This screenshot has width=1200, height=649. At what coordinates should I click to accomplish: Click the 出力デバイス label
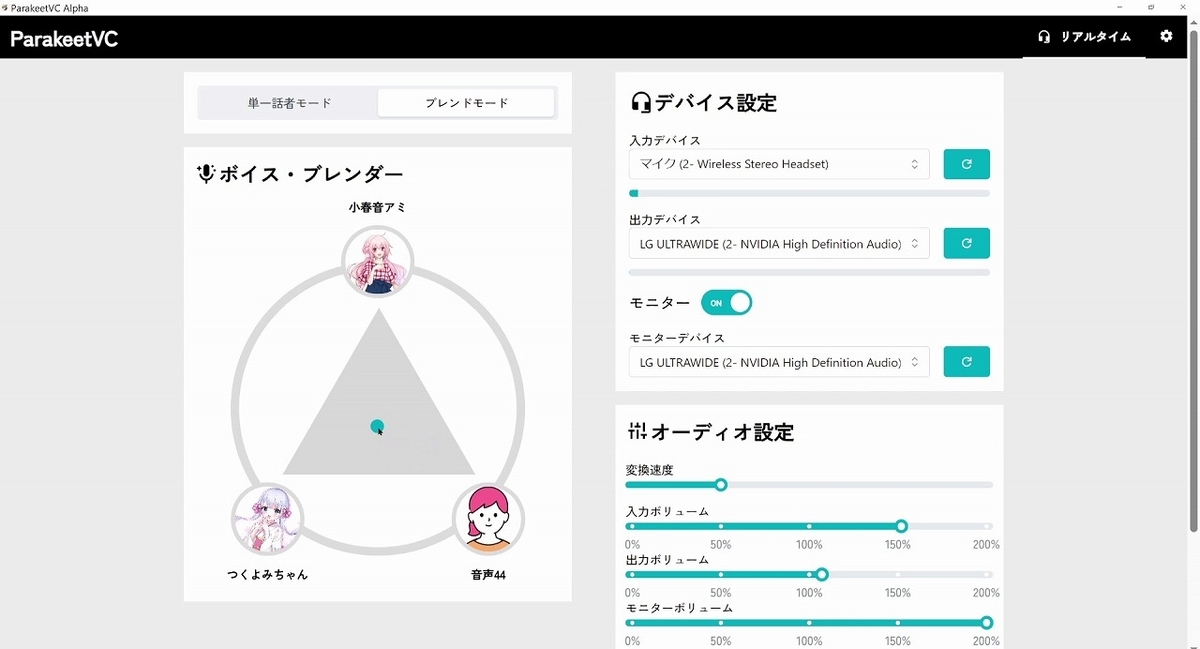click(x=665, y=219)
